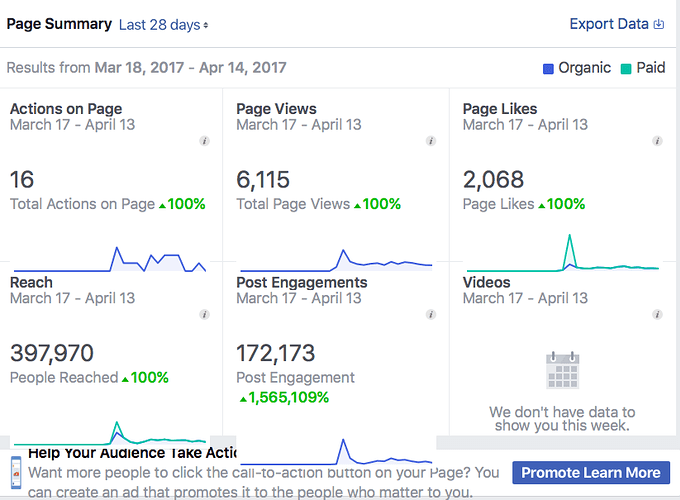
Task: Click the Export Data link
Action: point(609,24)
